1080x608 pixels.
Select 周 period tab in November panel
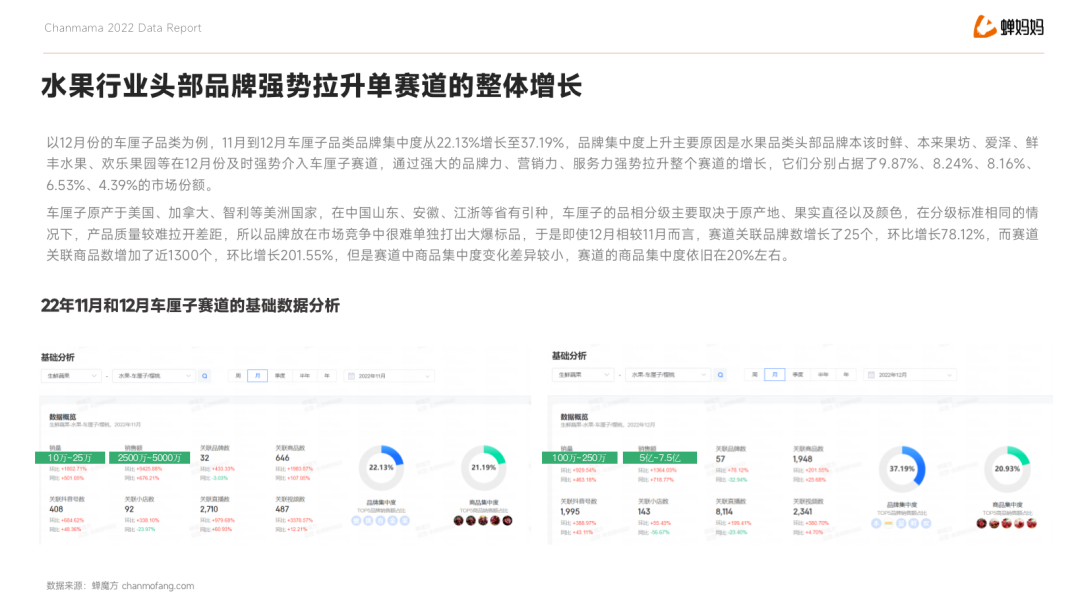pos(238,376)
